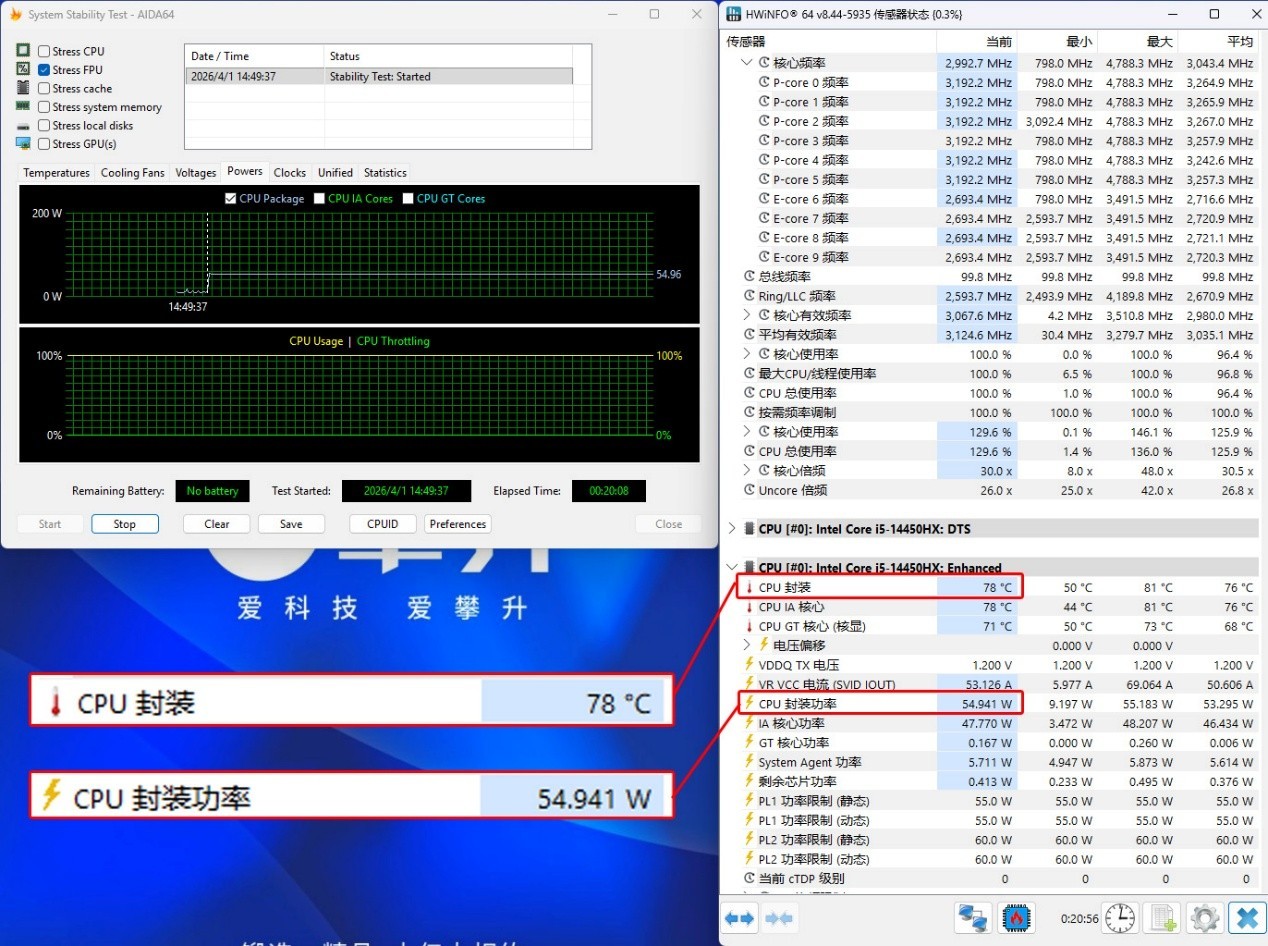Click HWiNFO expand columns arrows icon
Screen dimensions: 1268x946
739,918
